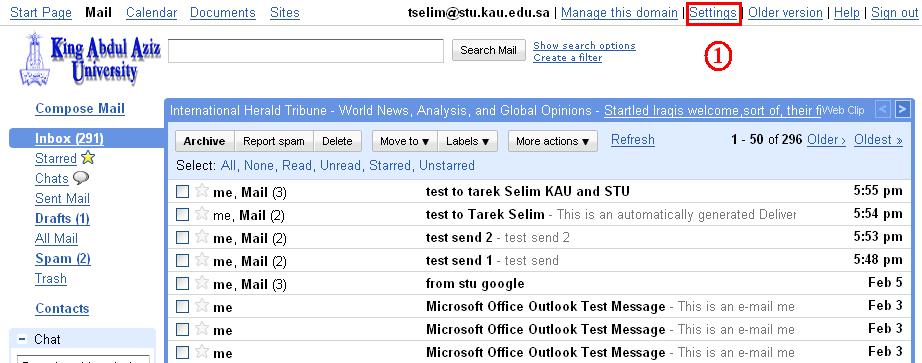Click the yellow star icon beside Starred
922x363 pixels.
(x=88, y=158)
